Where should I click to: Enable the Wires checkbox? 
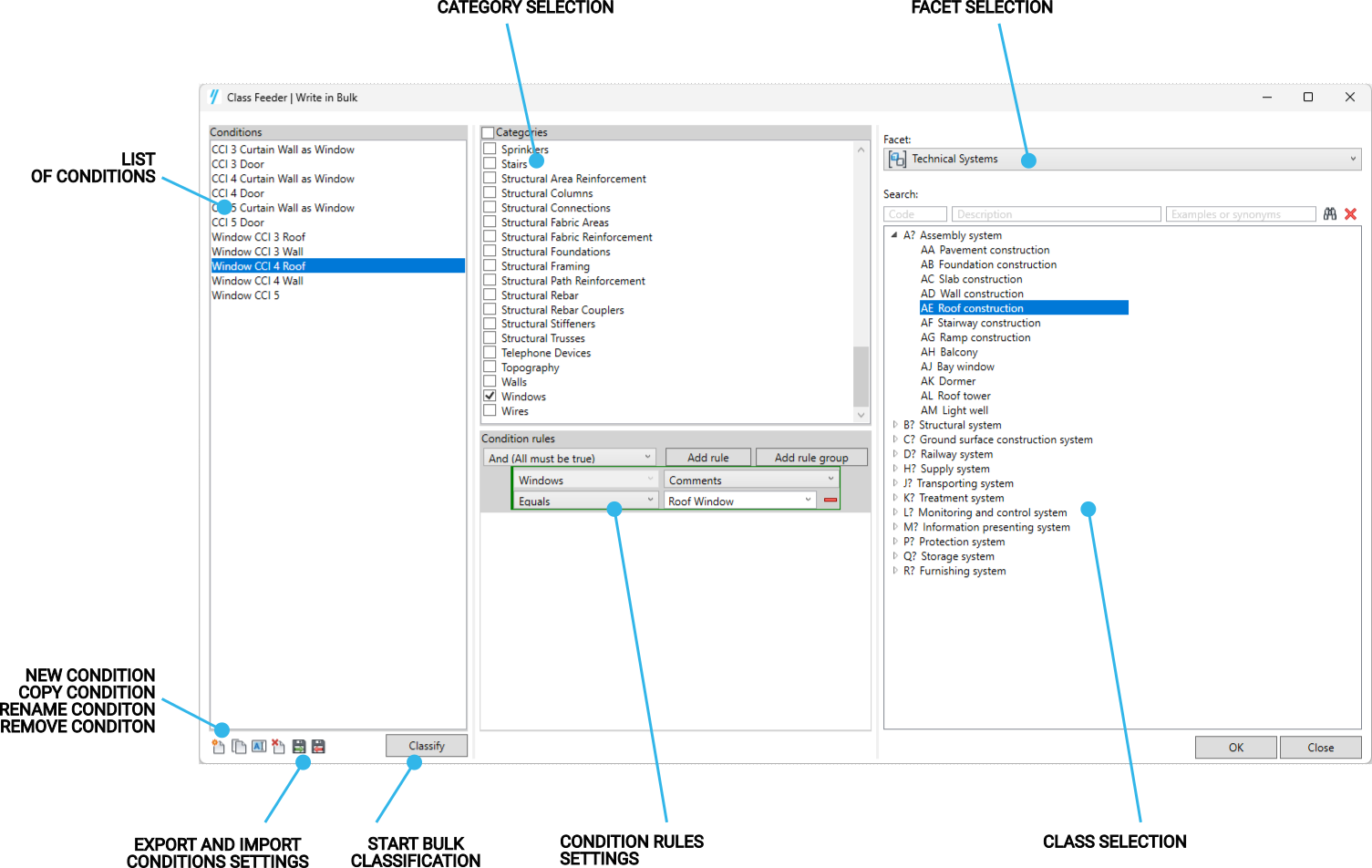[490, 411]
